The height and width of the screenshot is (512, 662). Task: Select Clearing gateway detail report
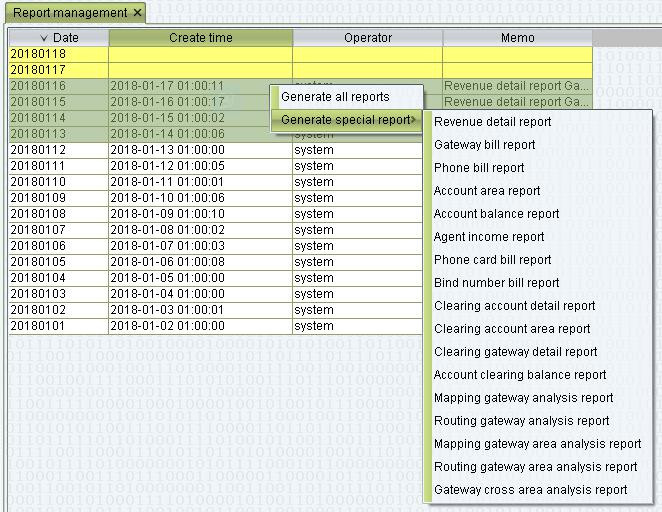[515, 352]
